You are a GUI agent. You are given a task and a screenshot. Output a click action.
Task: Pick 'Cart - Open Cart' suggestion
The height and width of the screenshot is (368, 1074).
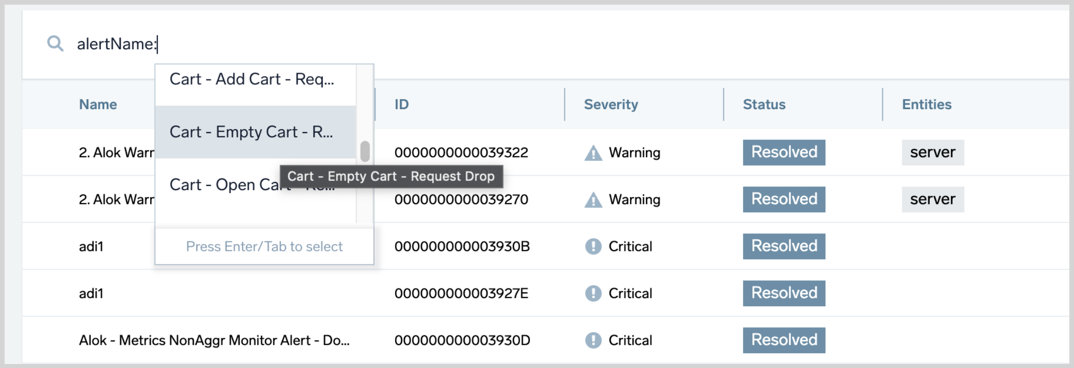(255, 185)
